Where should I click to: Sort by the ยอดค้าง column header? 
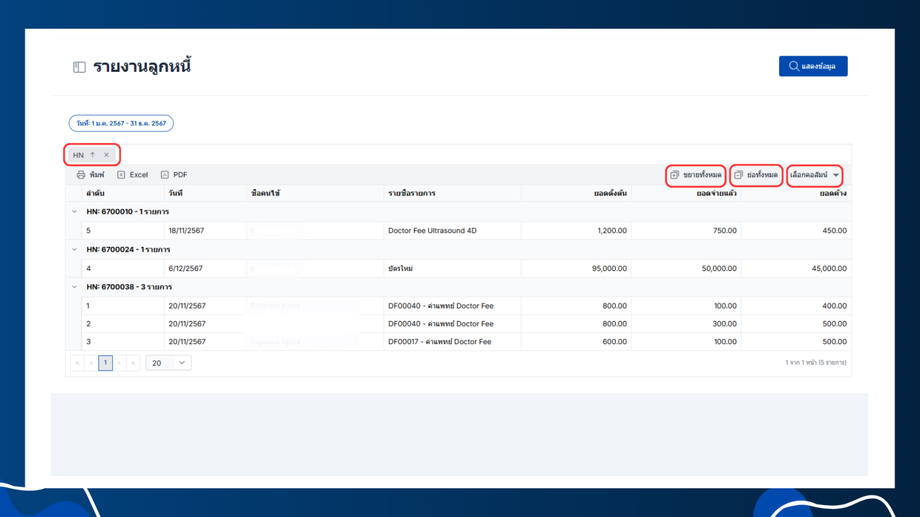[832, 193]
